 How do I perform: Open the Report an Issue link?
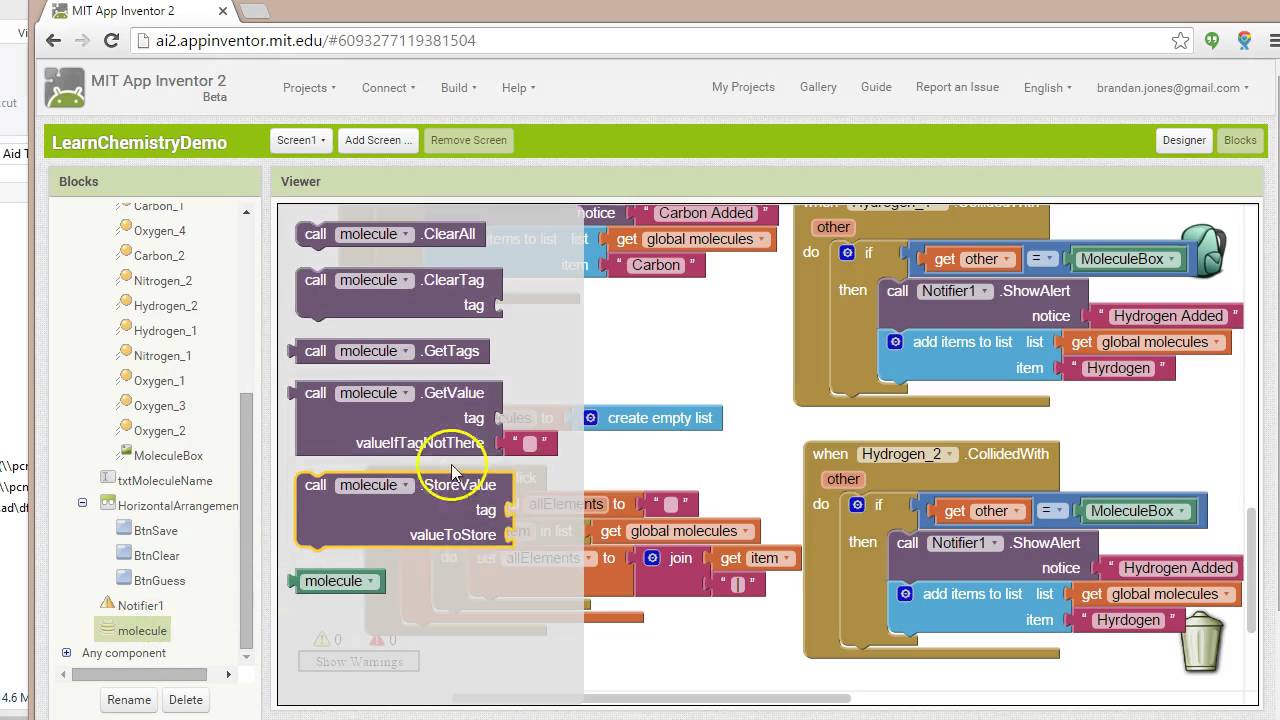pos(957,87)
